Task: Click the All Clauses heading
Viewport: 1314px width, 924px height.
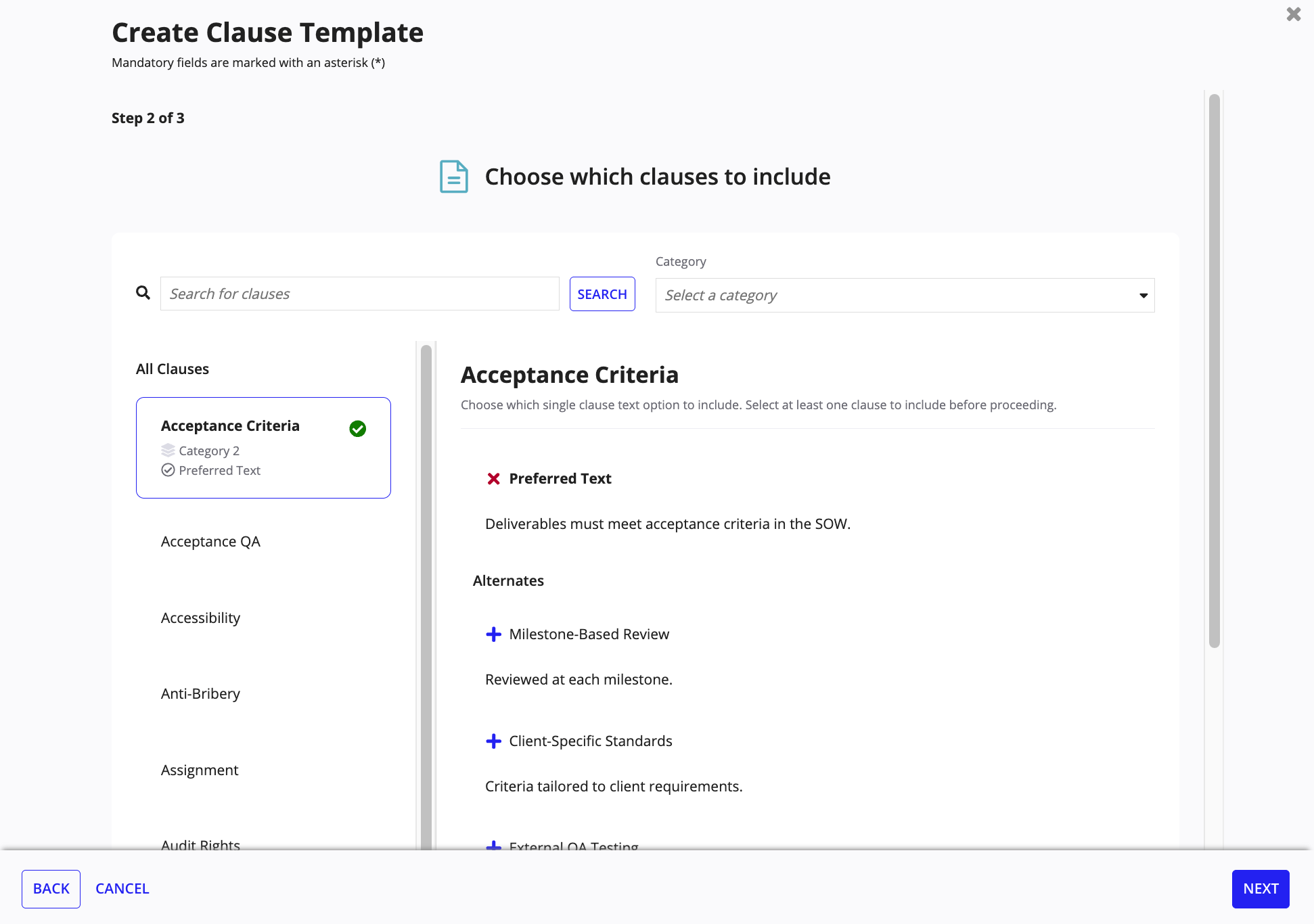Action: point(173,369)
